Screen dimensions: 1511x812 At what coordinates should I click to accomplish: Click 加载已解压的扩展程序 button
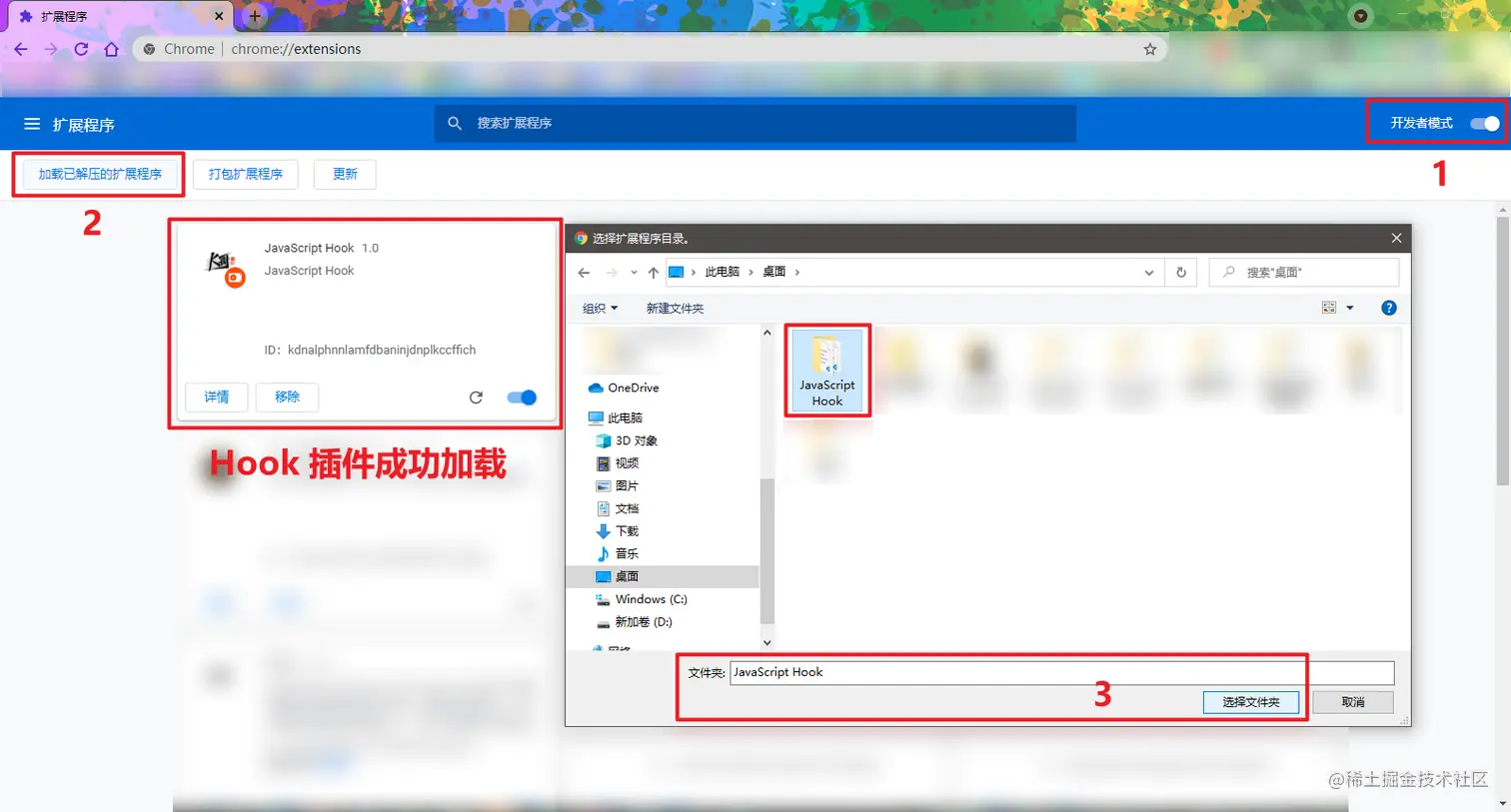point(100,174)
